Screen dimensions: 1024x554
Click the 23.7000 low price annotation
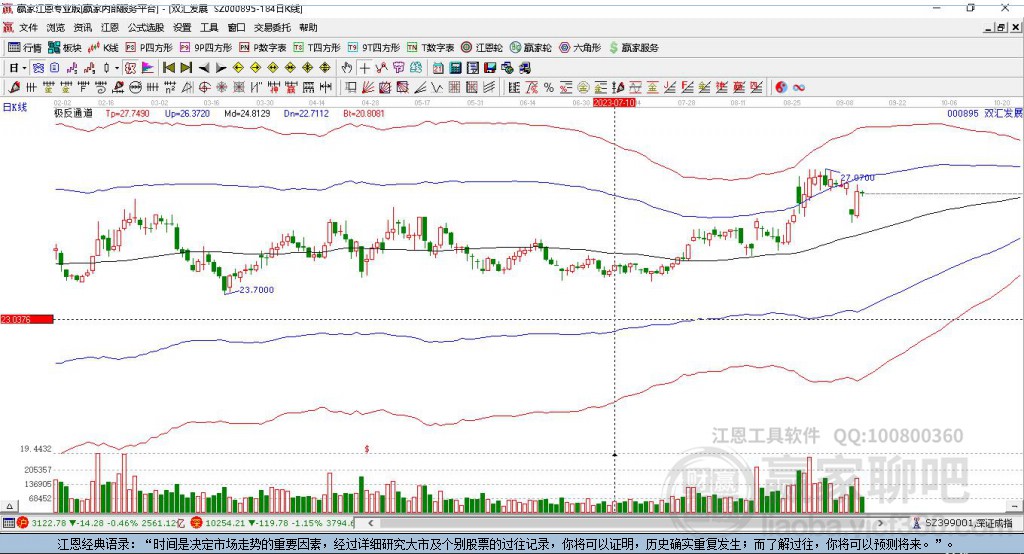[x=257, y=289]
